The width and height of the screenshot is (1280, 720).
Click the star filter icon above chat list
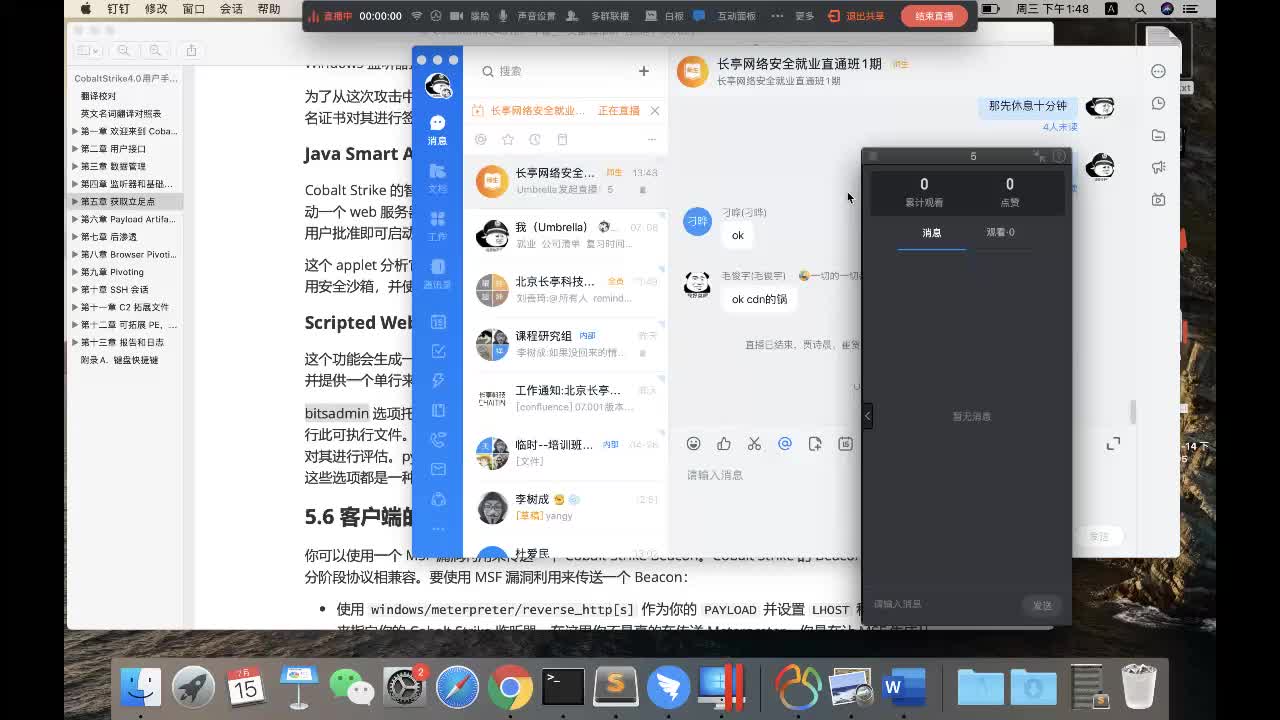508,140
